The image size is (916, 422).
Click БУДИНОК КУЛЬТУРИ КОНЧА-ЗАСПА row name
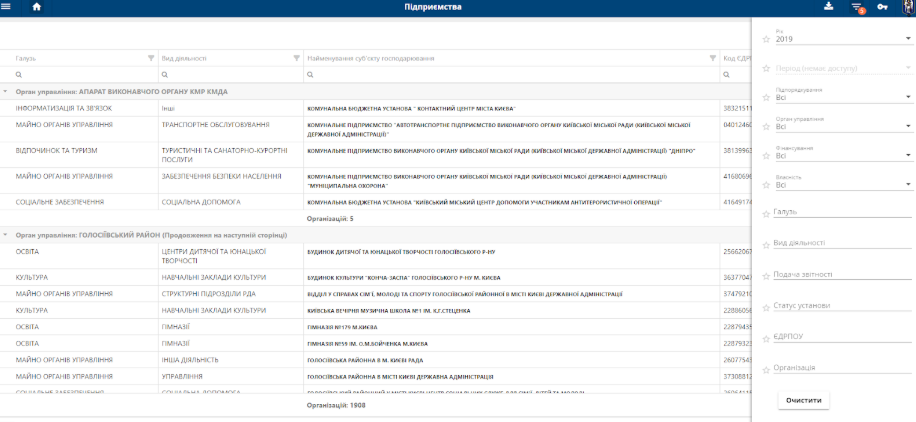click(x=404, y=278)
